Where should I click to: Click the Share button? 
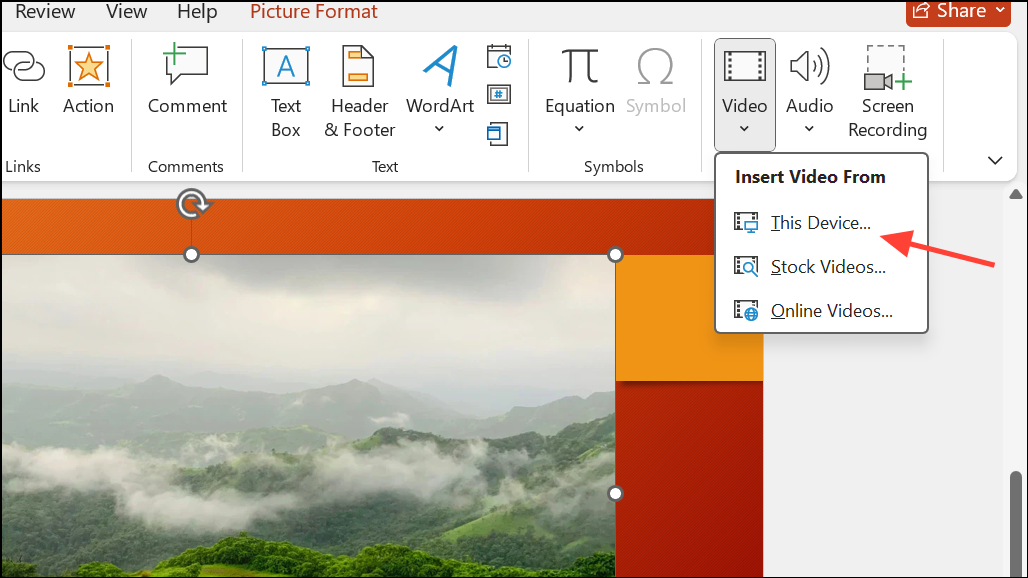(957, 11)
